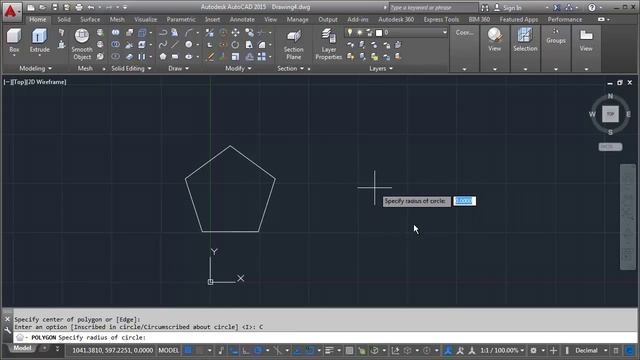Open the Solid ribbon tab
The width and height of the screenshot is (640, 360).
coord(64,19)
